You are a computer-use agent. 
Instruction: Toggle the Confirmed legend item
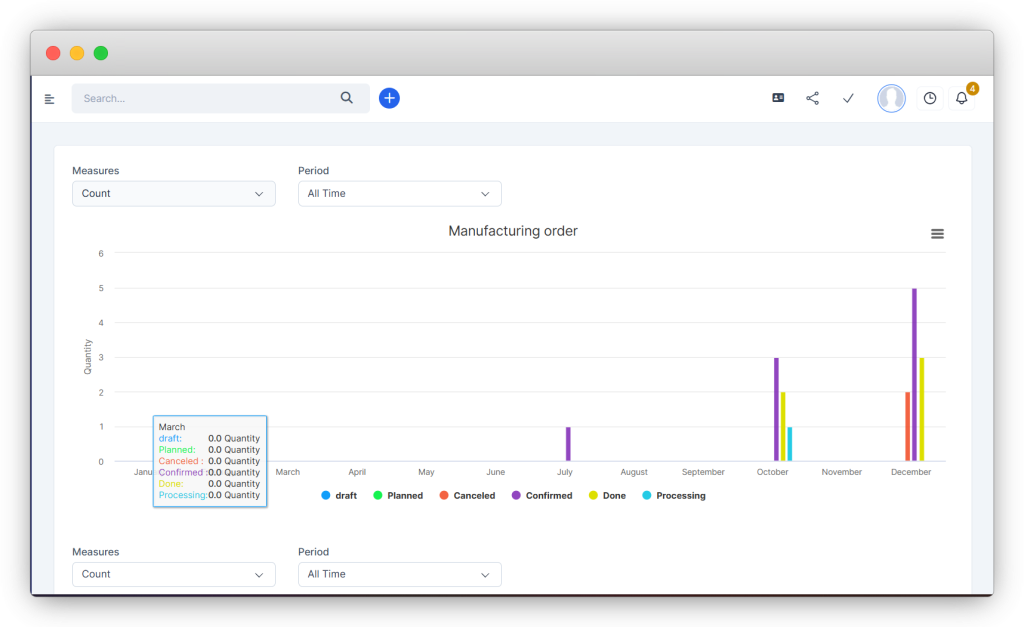tap(542, 496)
